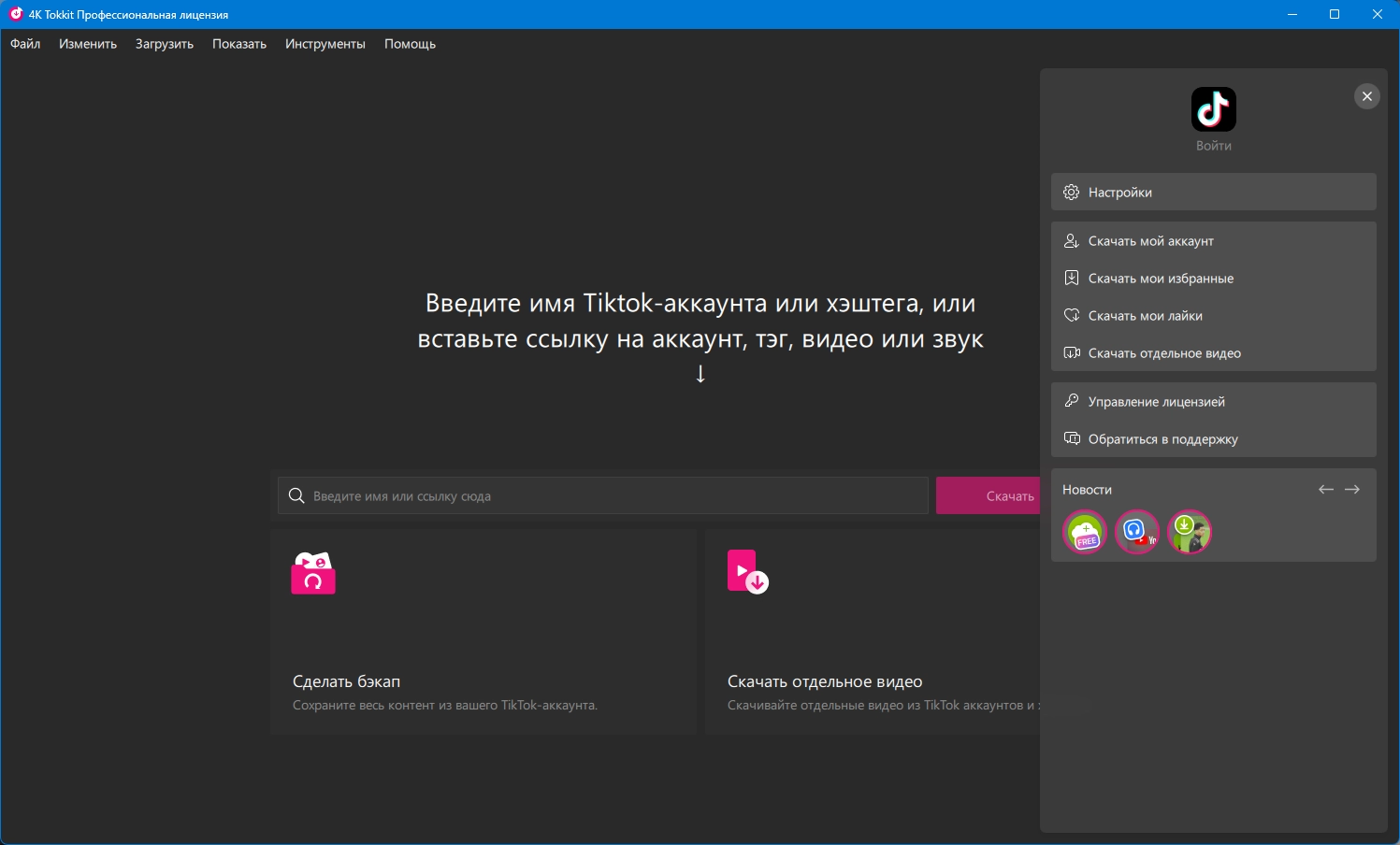Maximize the 4K Tokkit window
1400x845 pixels.
1335,14
